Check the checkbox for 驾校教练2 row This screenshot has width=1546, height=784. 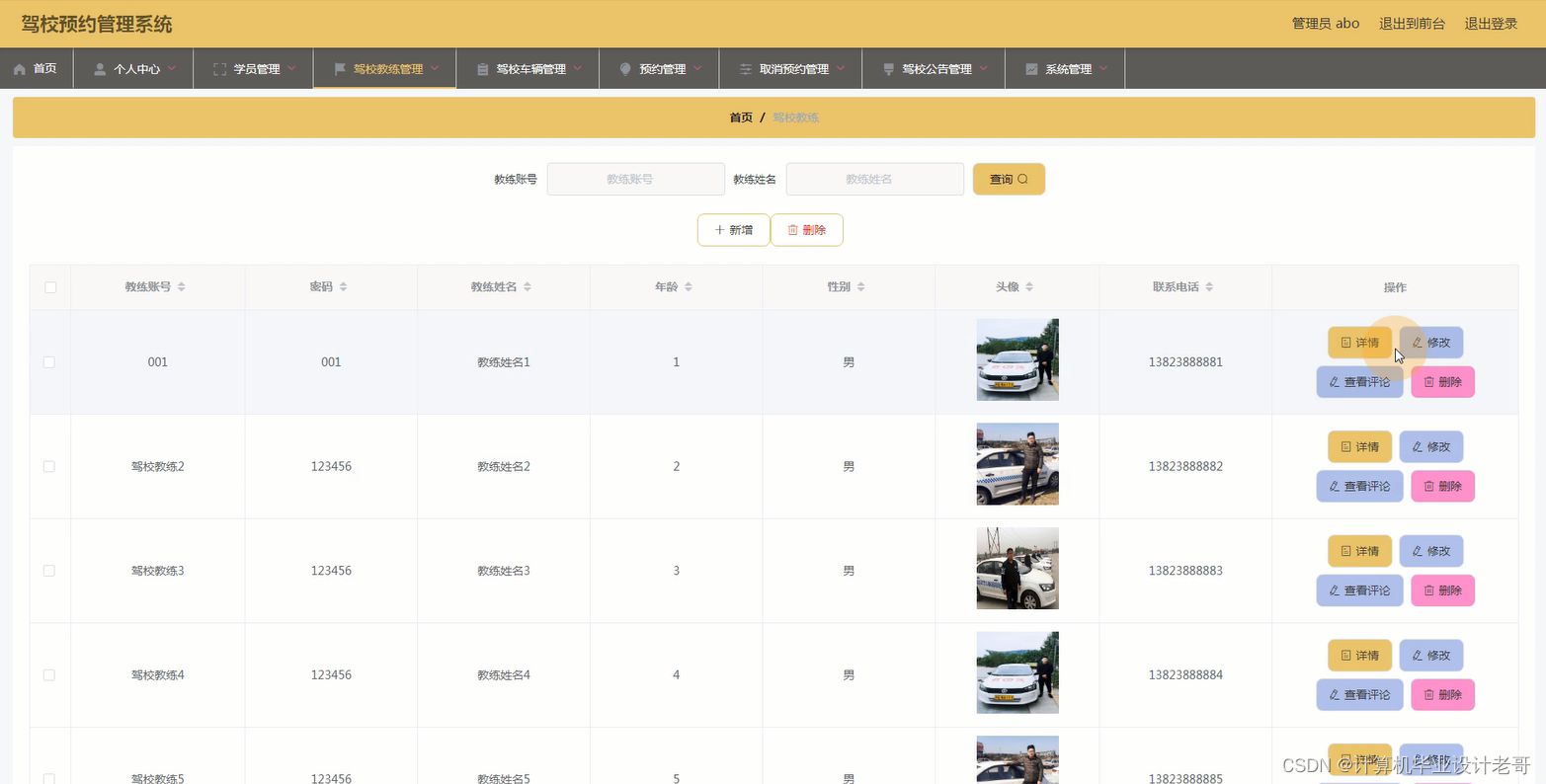point(49,466)
